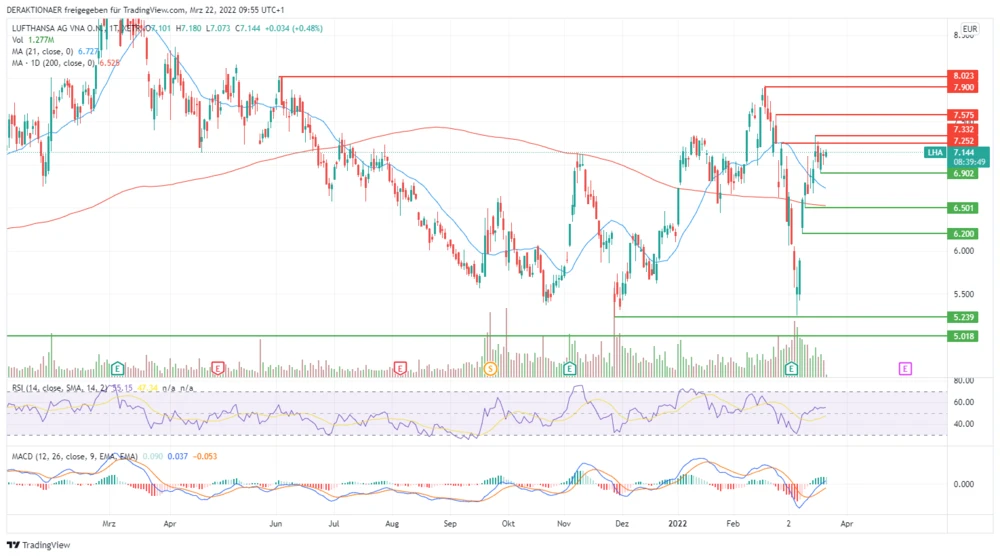Click the LUFTHANSA AG VNA O.N. symbol title
Screen dimensions: 1000x557
tap(57, 29)
